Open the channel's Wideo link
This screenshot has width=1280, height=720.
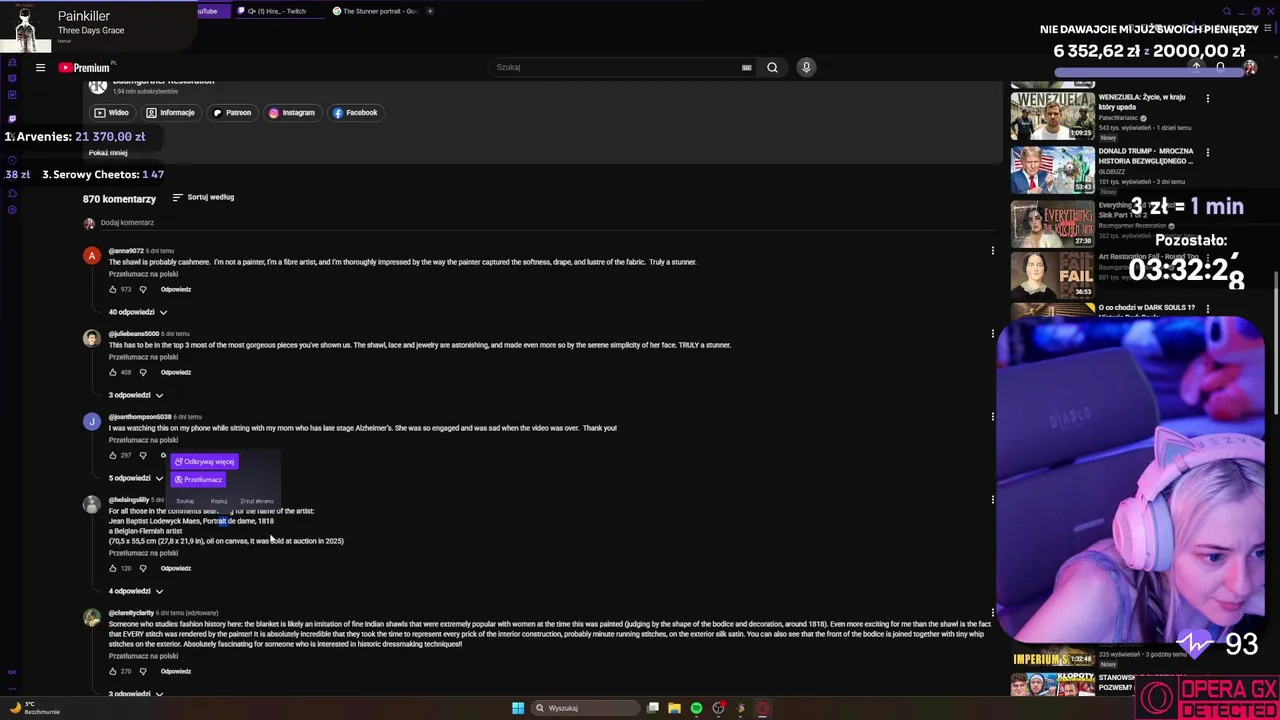[x=111, y=113]
